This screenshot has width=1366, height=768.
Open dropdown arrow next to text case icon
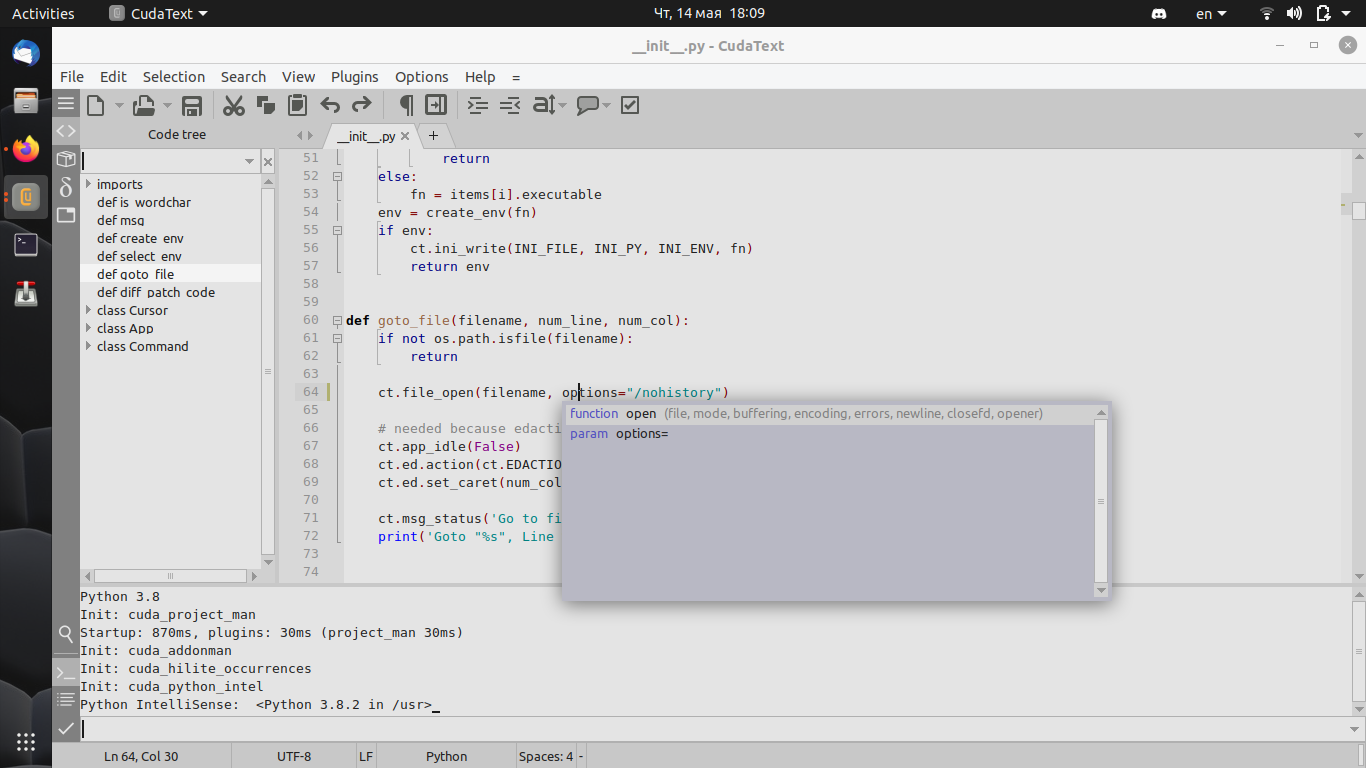pyautogui.click(x=563, y=105)
